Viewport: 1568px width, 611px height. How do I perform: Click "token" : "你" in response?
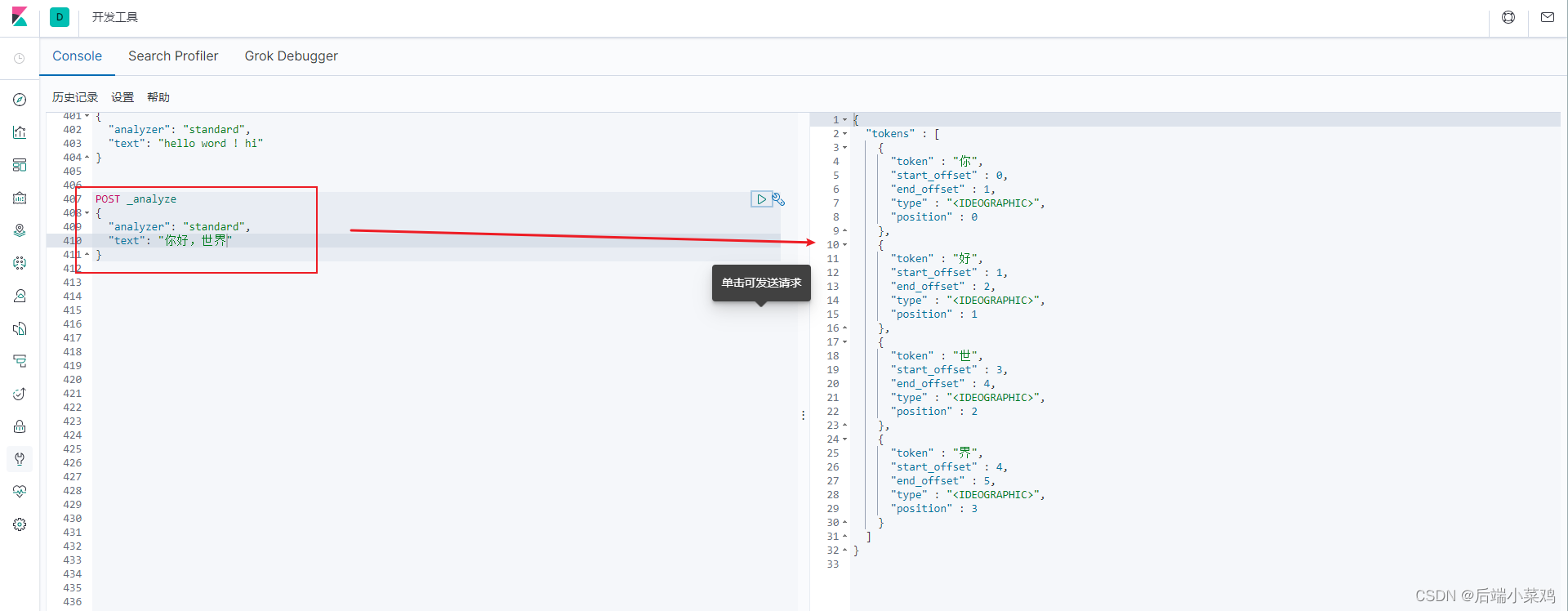[937, 162]
